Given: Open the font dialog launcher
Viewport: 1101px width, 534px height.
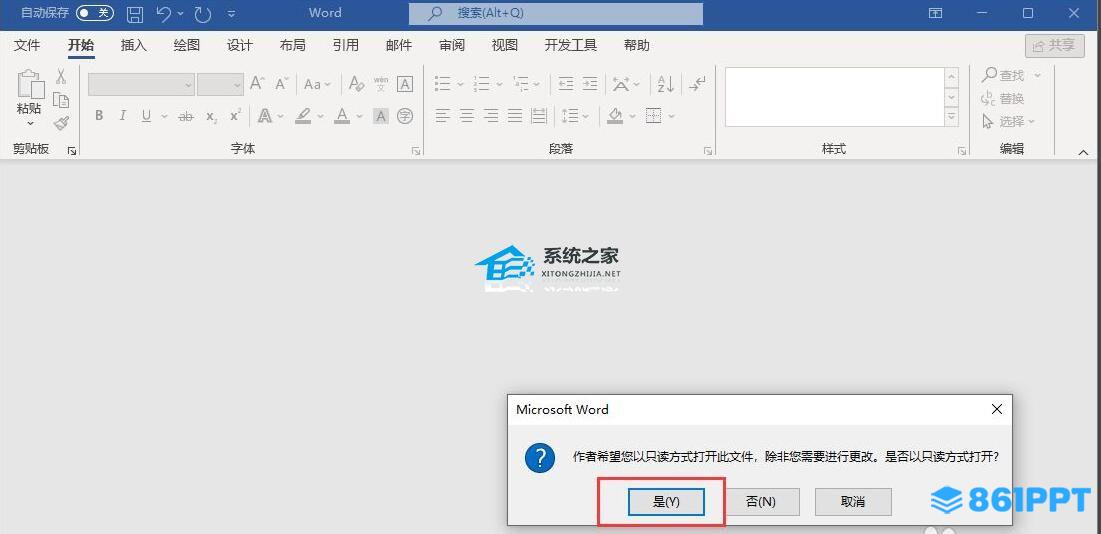Looking at the screenshot, I should pyautogui.click(x=416, y=150).
